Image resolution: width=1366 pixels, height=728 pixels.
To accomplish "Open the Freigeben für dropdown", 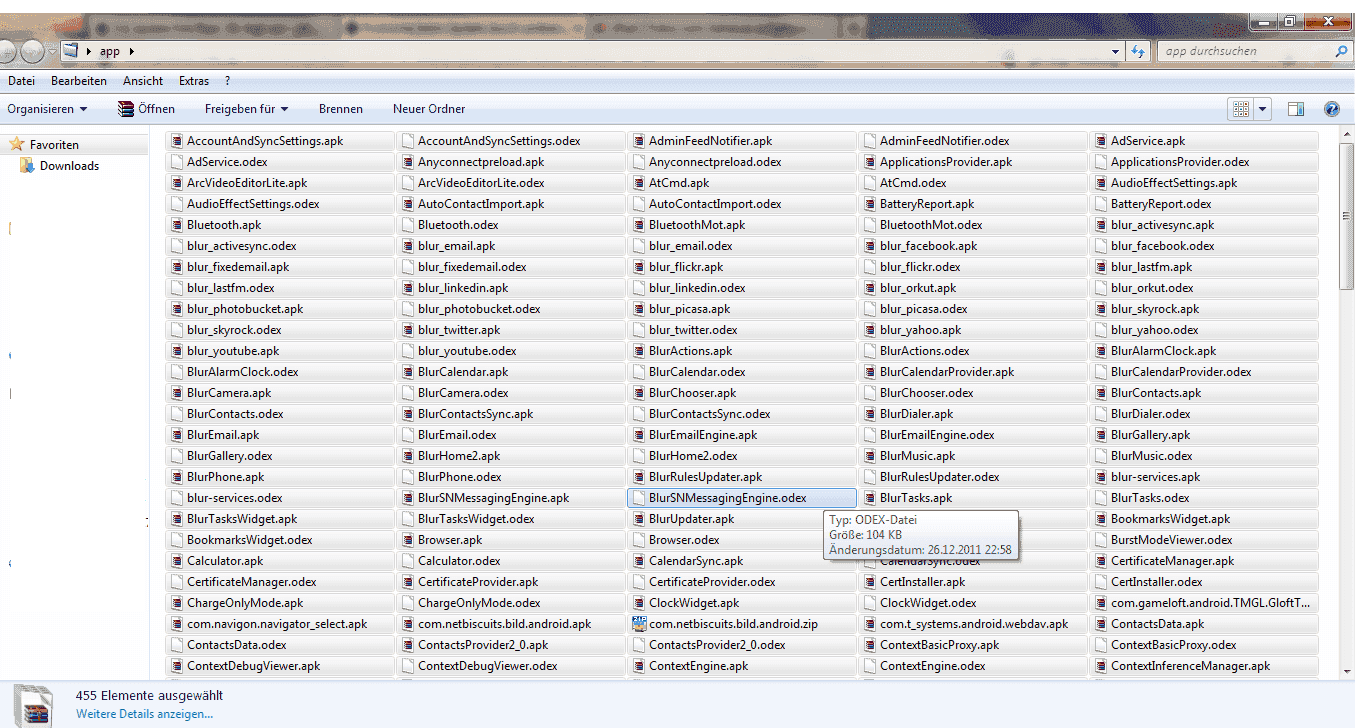I will point(246,109).
